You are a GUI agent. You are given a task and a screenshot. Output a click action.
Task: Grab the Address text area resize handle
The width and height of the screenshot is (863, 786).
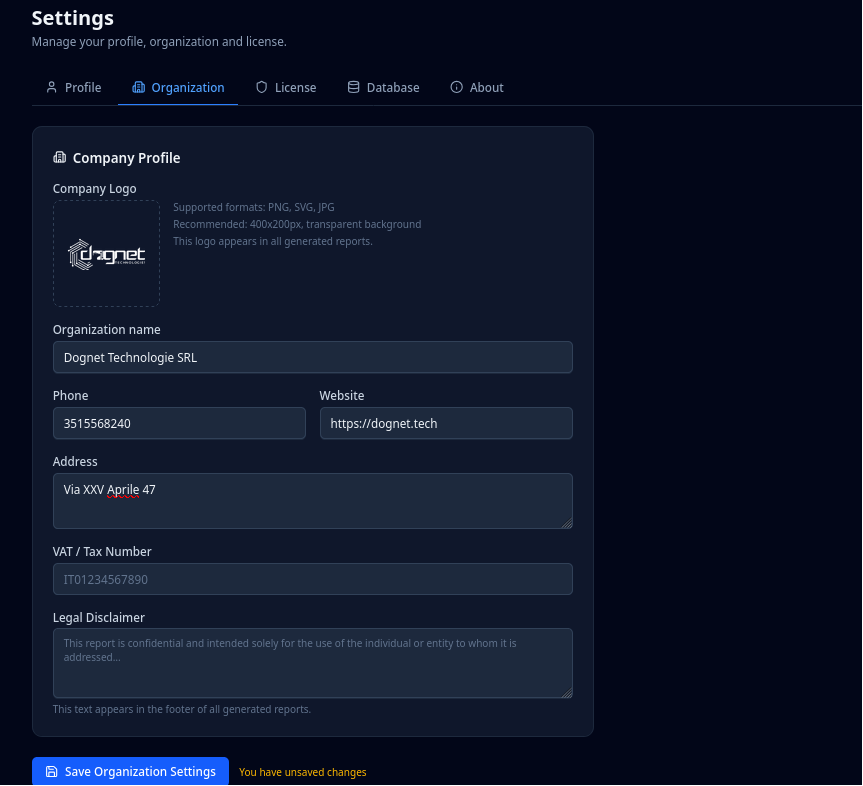point(567,523)
